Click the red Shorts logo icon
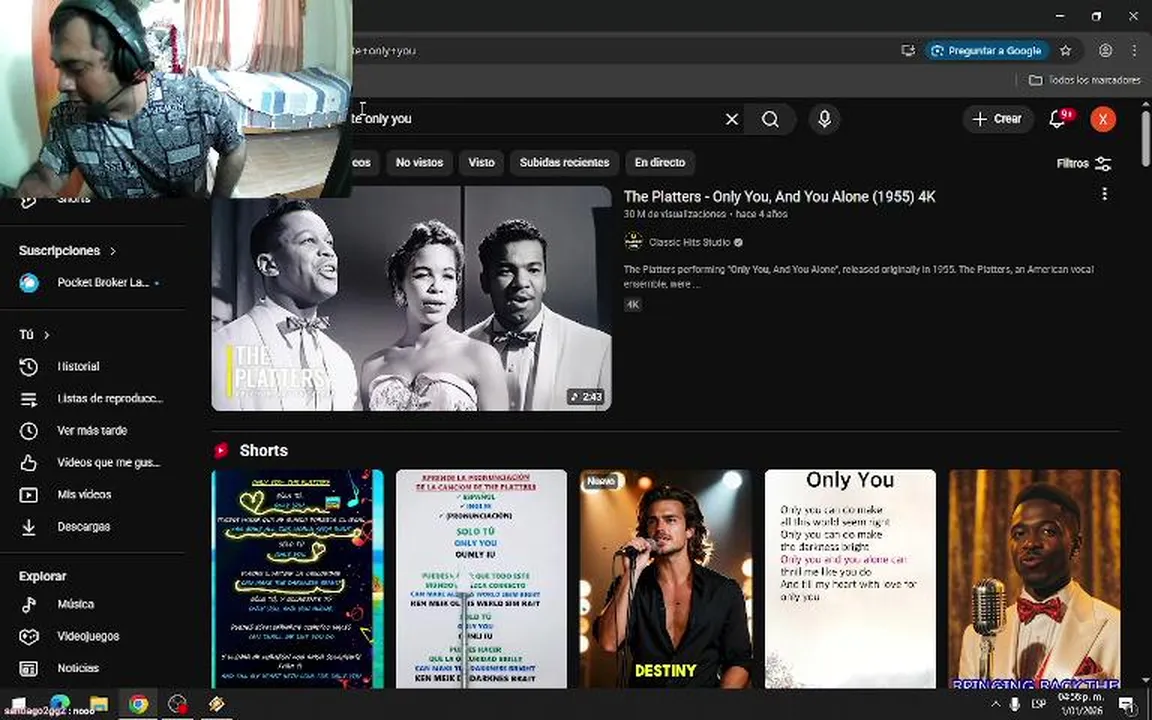Image resolution: width=1152 pixels, height=720 pixels. coord(221,450)
